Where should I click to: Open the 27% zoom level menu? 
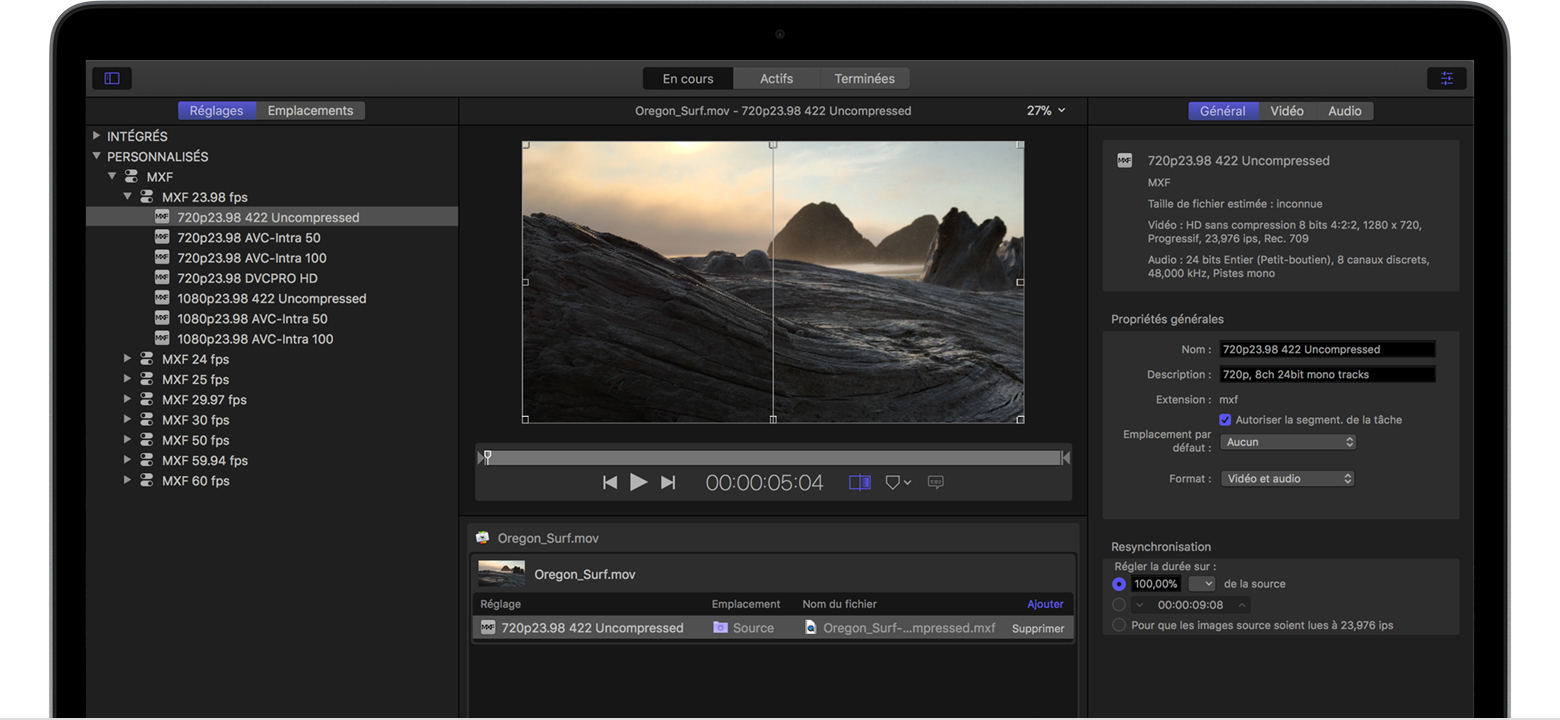[1045, 111]
